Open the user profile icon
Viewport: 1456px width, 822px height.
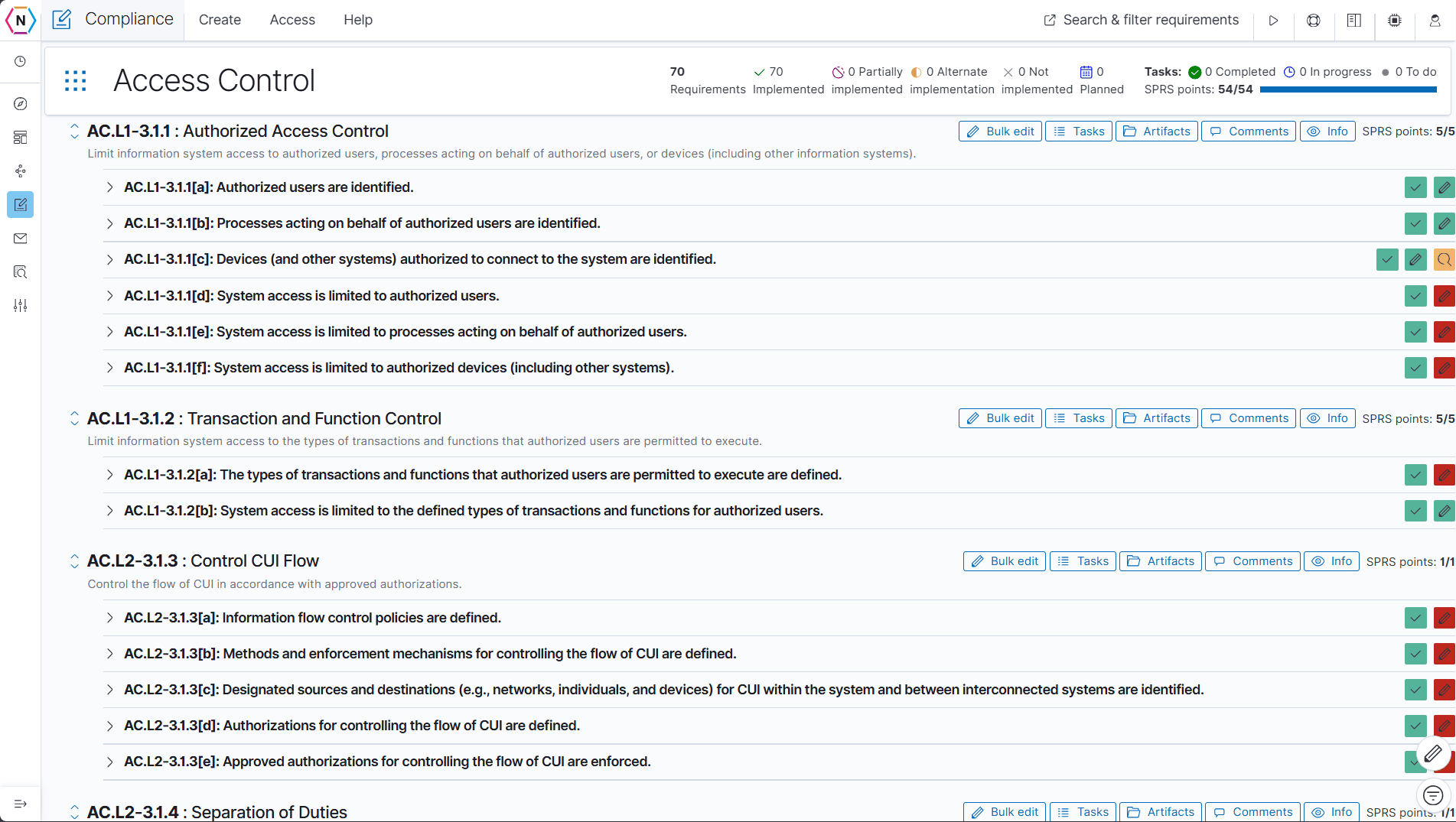(1435, 21)
